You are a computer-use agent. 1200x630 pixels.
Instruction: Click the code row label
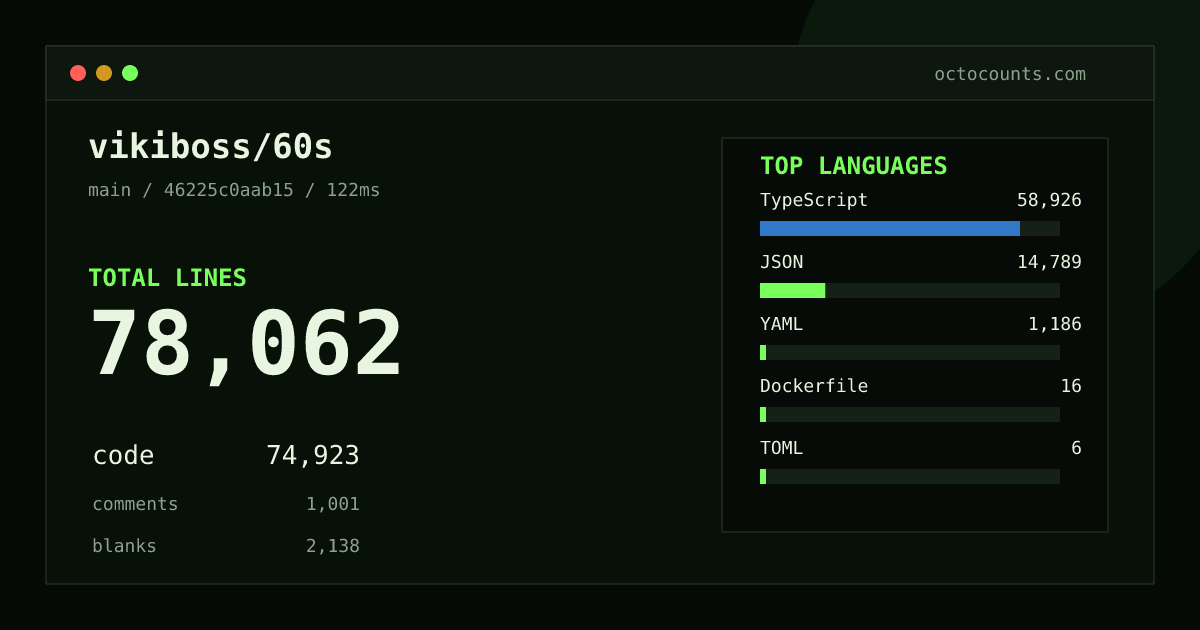pos(123,456)
